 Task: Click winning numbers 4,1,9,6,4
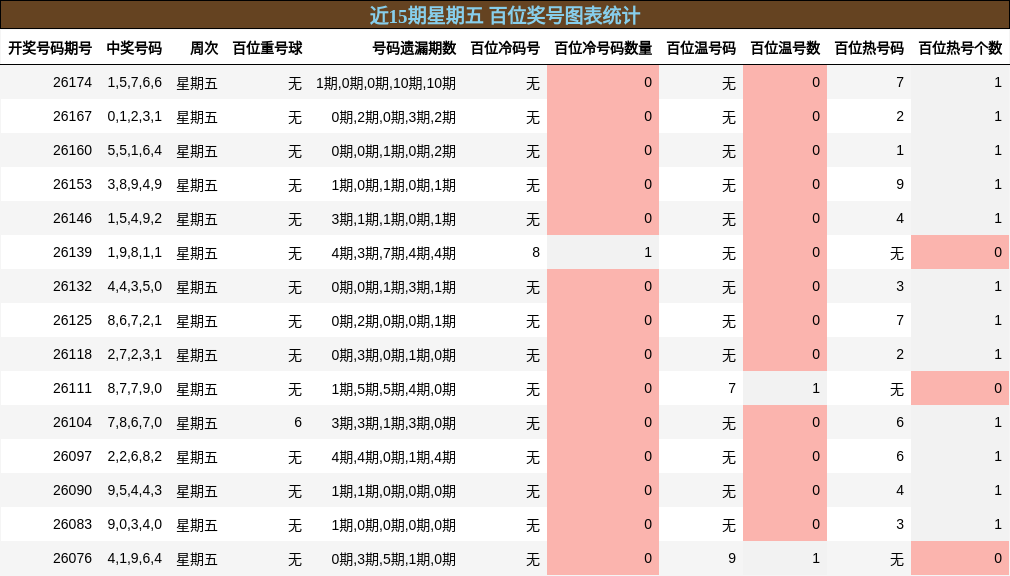pyautogui.click(x=135, y=559)
